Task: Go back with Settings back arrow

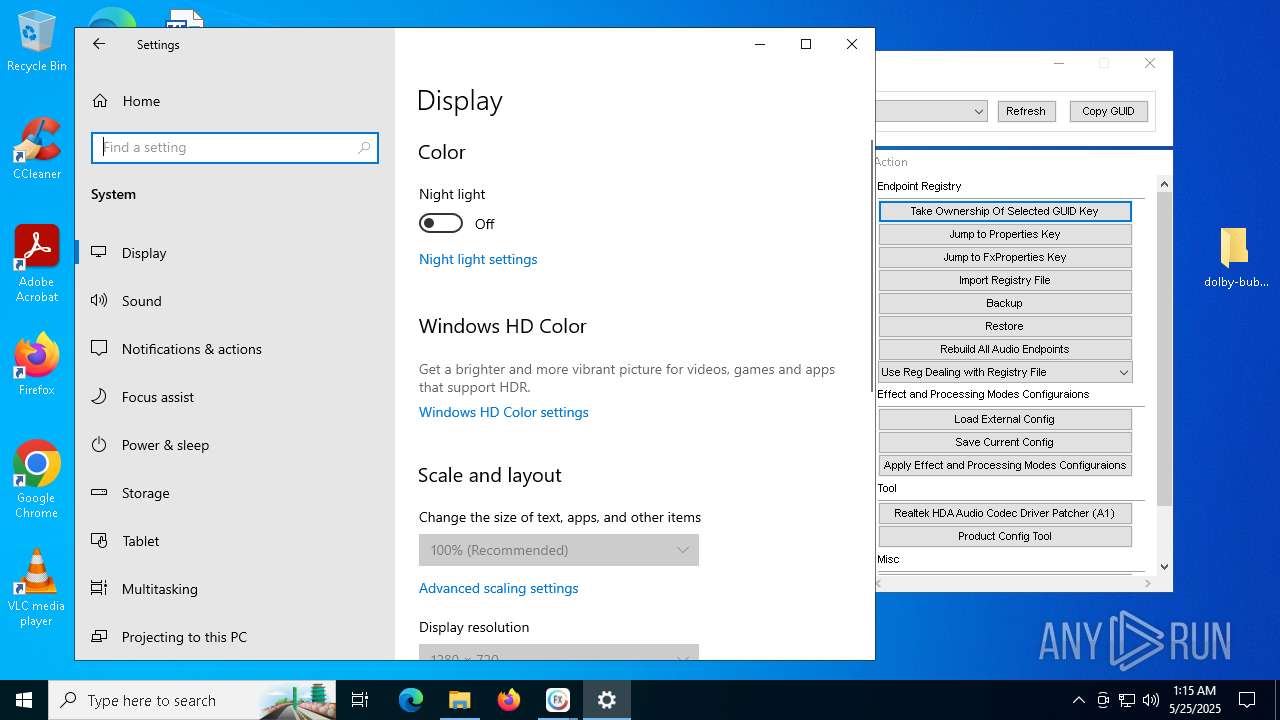Action: tap(99, 44)
